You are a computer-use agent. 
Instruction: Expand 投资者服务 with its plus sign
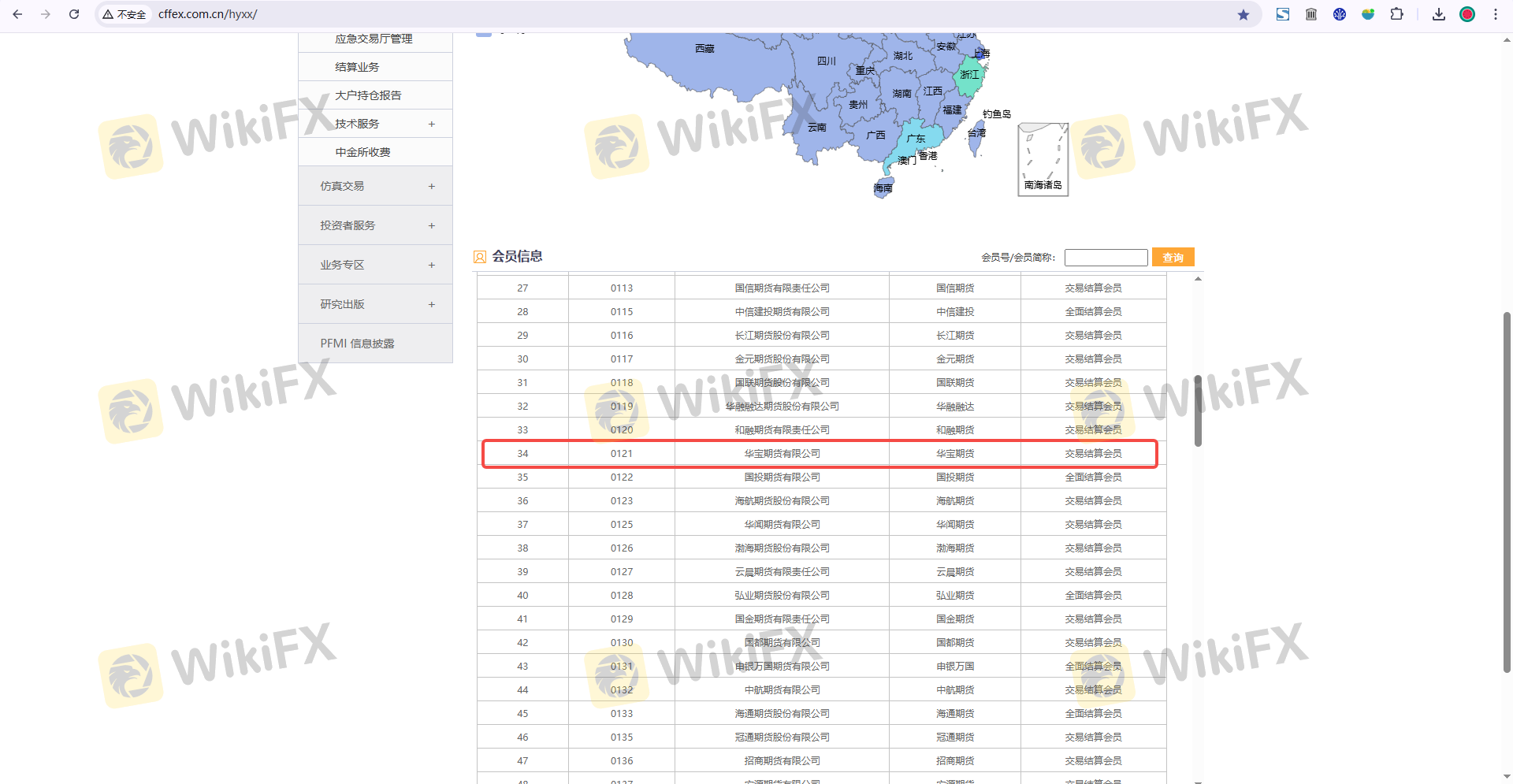pos(432,225)
